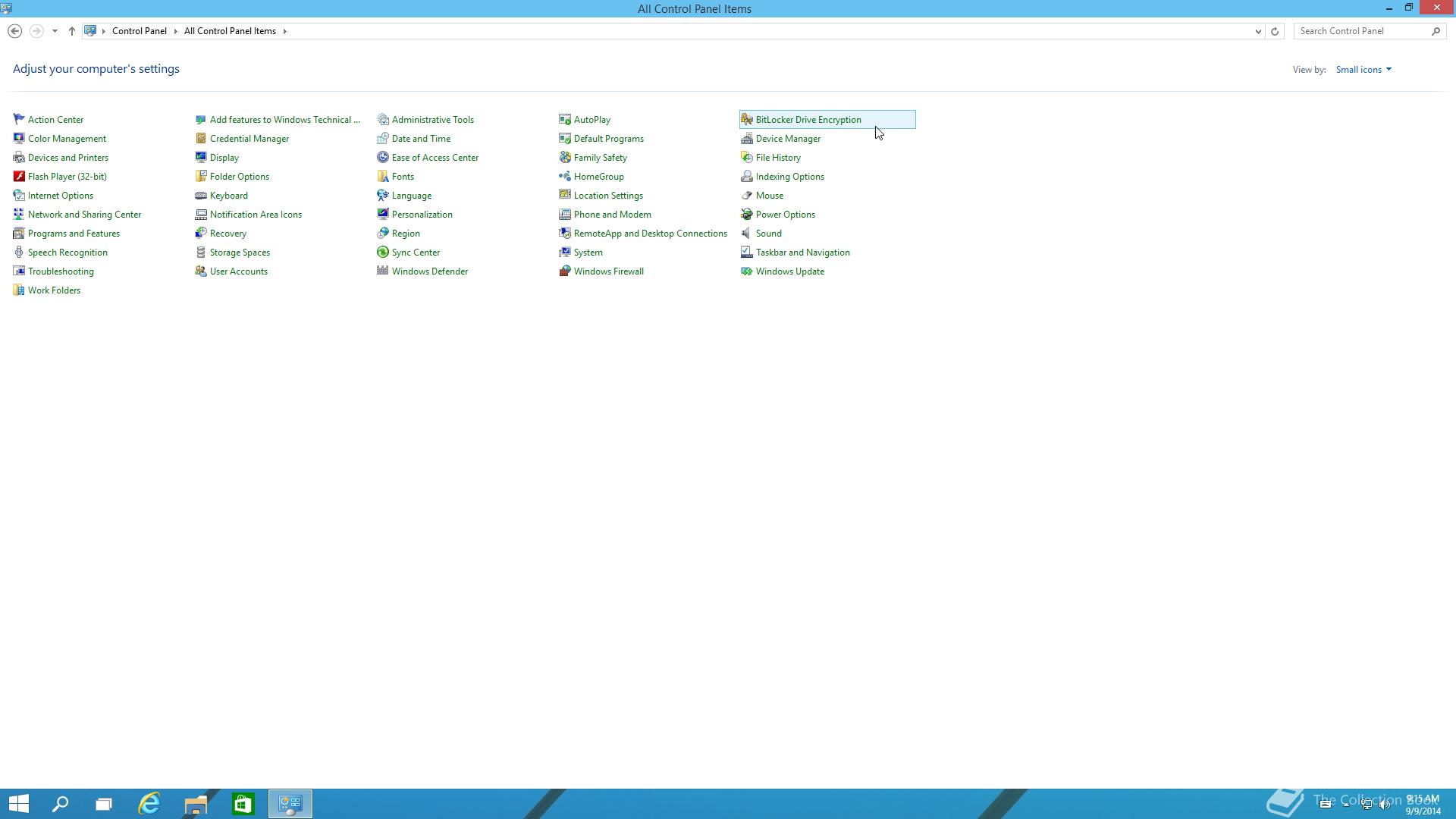Image resolution: width=1456 pixels, height=819 pixels.
Task: Refresh the Control Panel view
Action: coord(1275,31)
